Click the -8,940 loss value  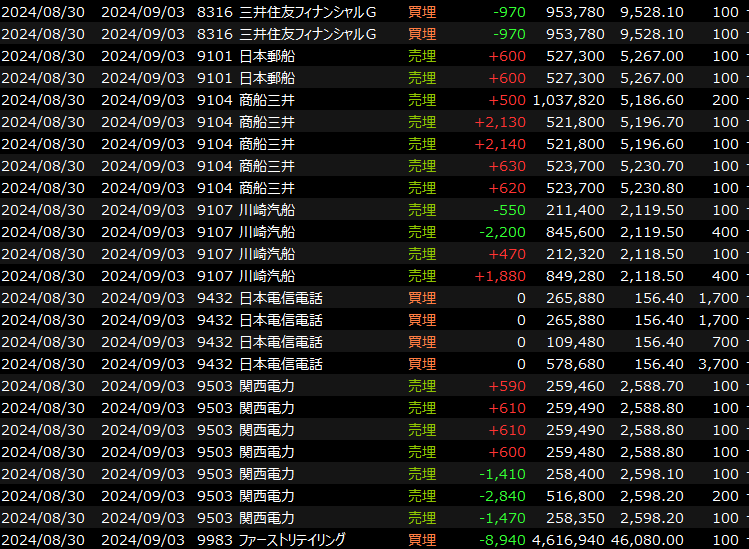502,540
